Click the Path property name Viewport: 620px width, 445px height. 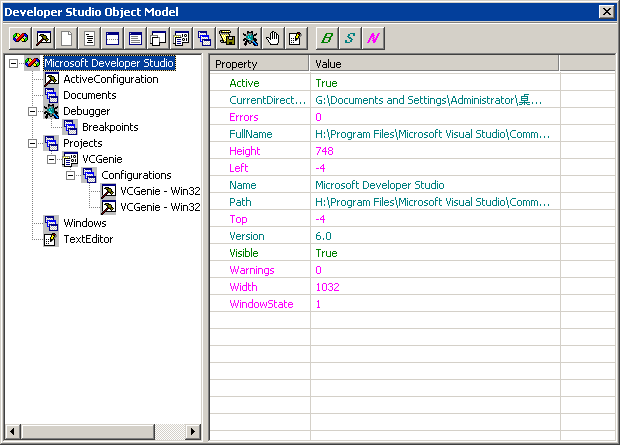pyautogui.click(x=240, y=202)
